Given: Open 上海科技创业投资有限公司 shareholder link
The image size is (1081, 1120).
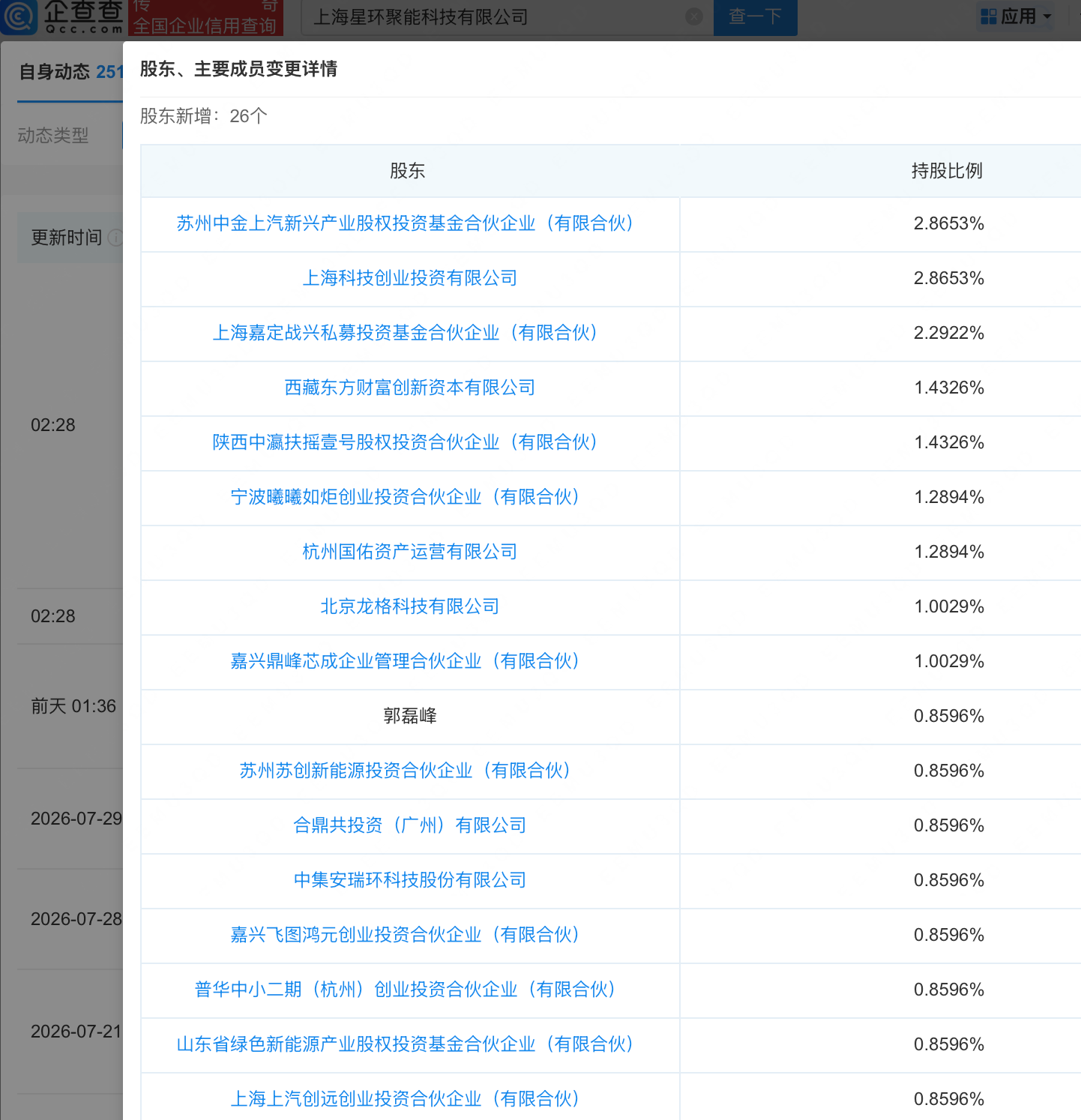Looking at the screenshot, I should pyautogui.click(x=410, y=278).
